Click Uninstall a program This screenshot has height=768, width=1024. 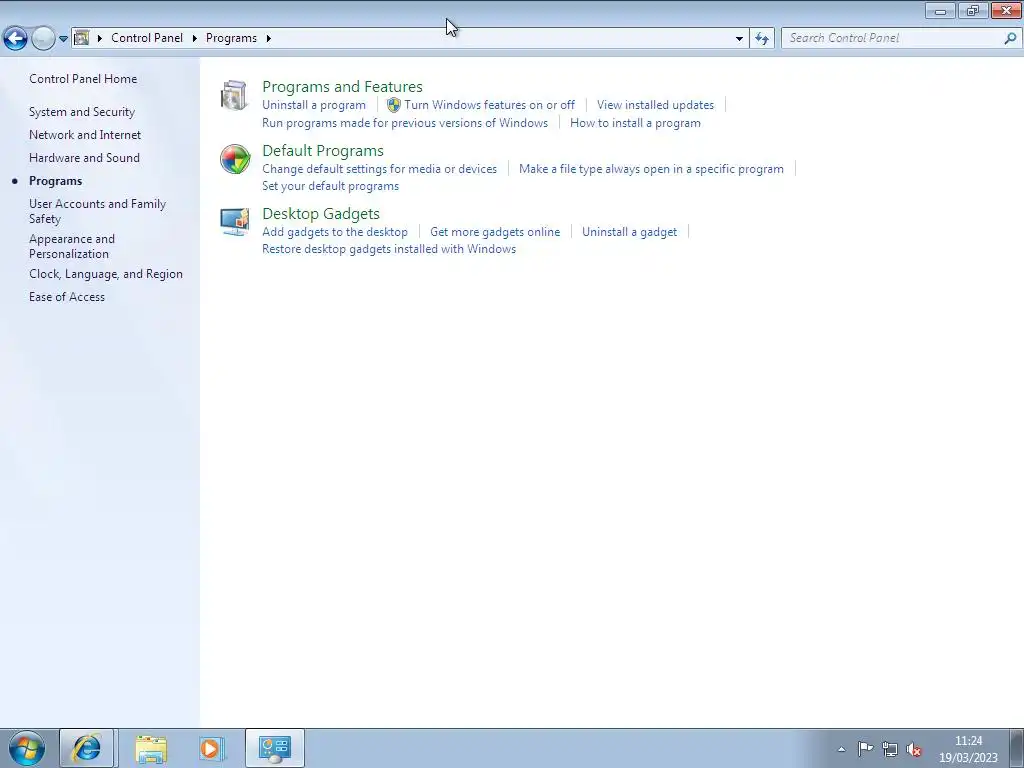point(313,104)
